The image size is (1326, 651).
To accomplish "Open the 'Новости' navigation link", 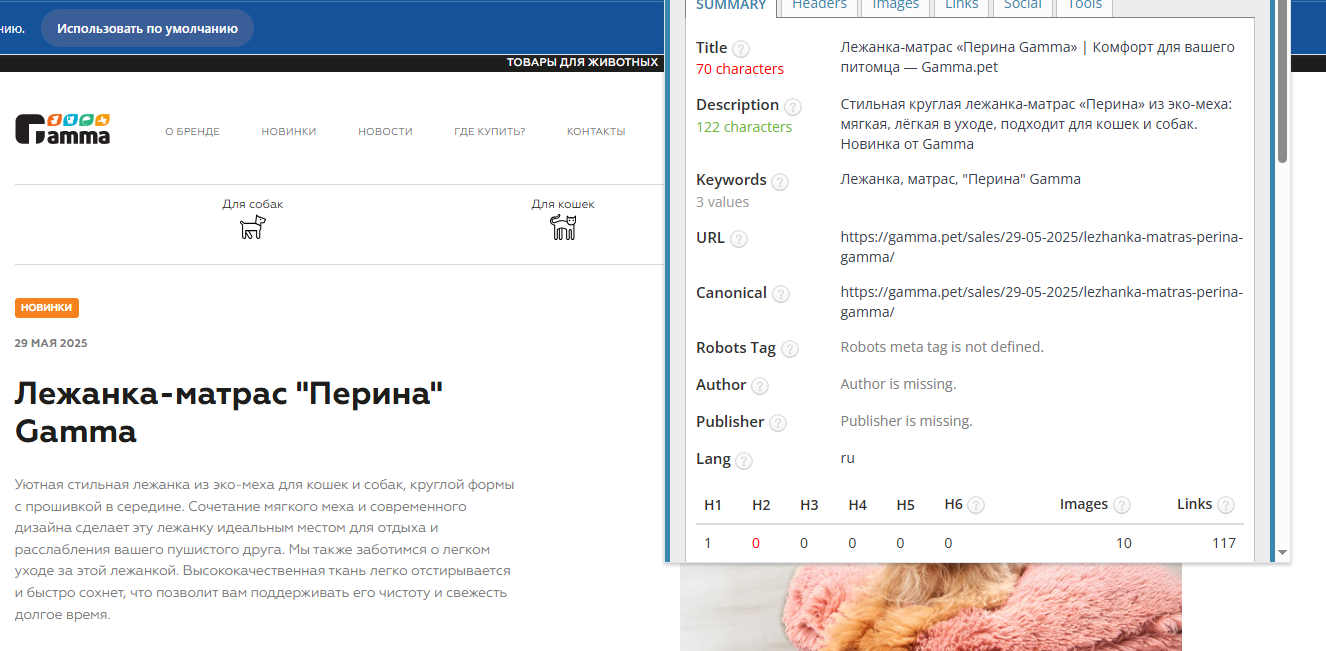I will 385,131.
